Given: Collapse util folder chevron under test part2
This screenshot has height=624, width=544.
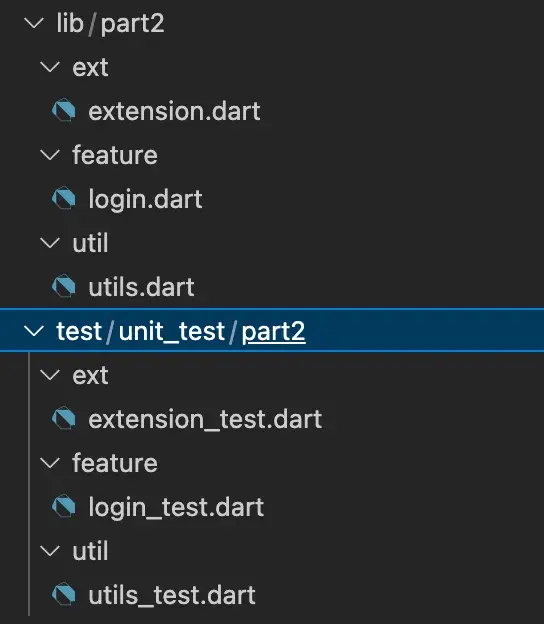Looking at the screenshot, I should pyautogui.click(x=50, y=551).
